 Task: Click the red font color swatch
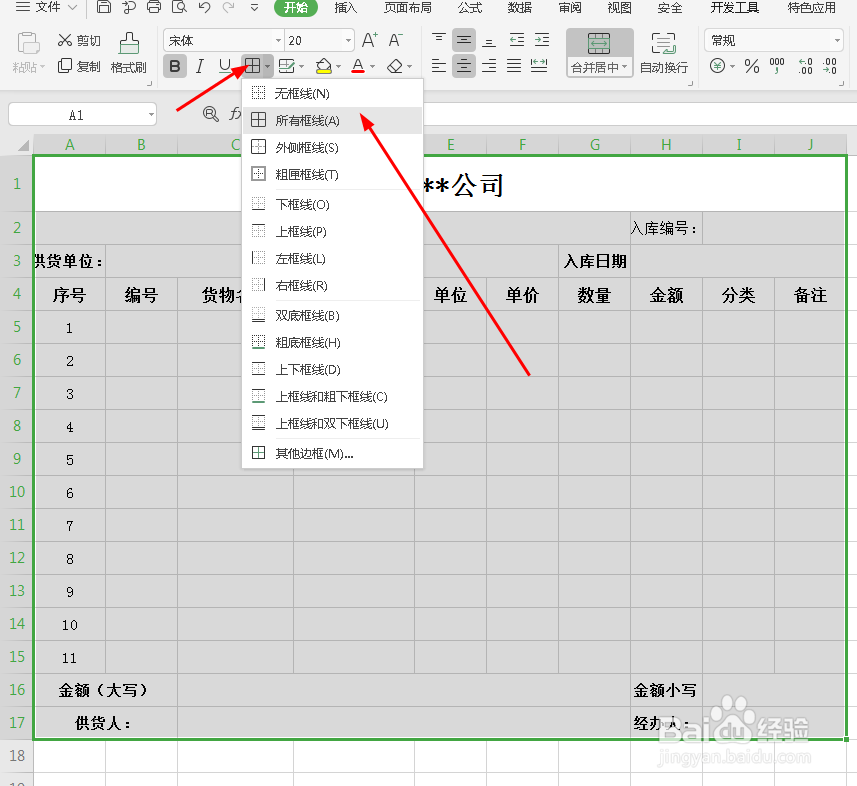[x=357, y=70]
